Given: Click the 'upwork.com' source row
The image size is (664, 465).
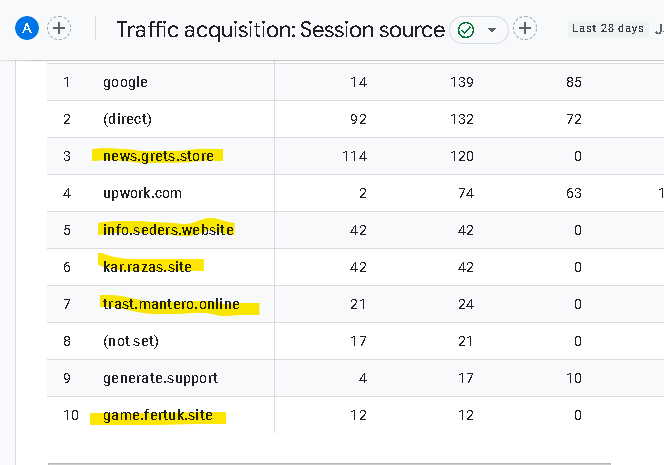Looking at the screenshot, I should tap(142, 193).
